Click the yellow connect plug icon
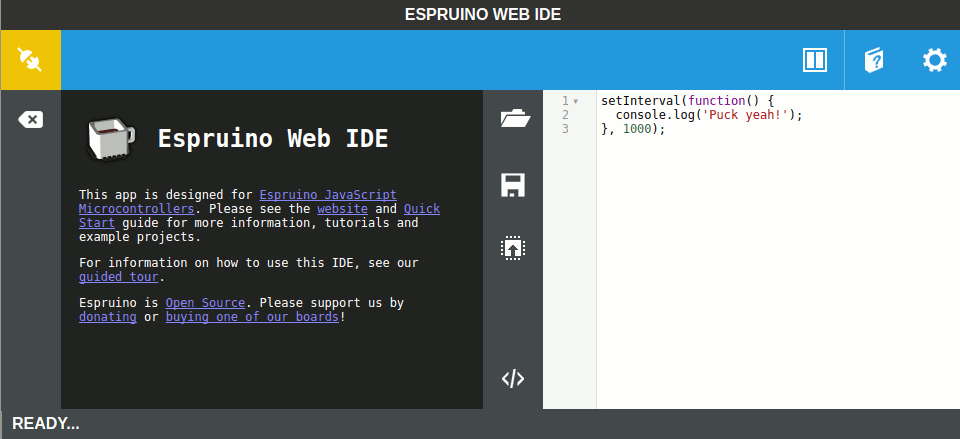Image resolution: width=960 pixels, height=439 pixels. [30, 60]
